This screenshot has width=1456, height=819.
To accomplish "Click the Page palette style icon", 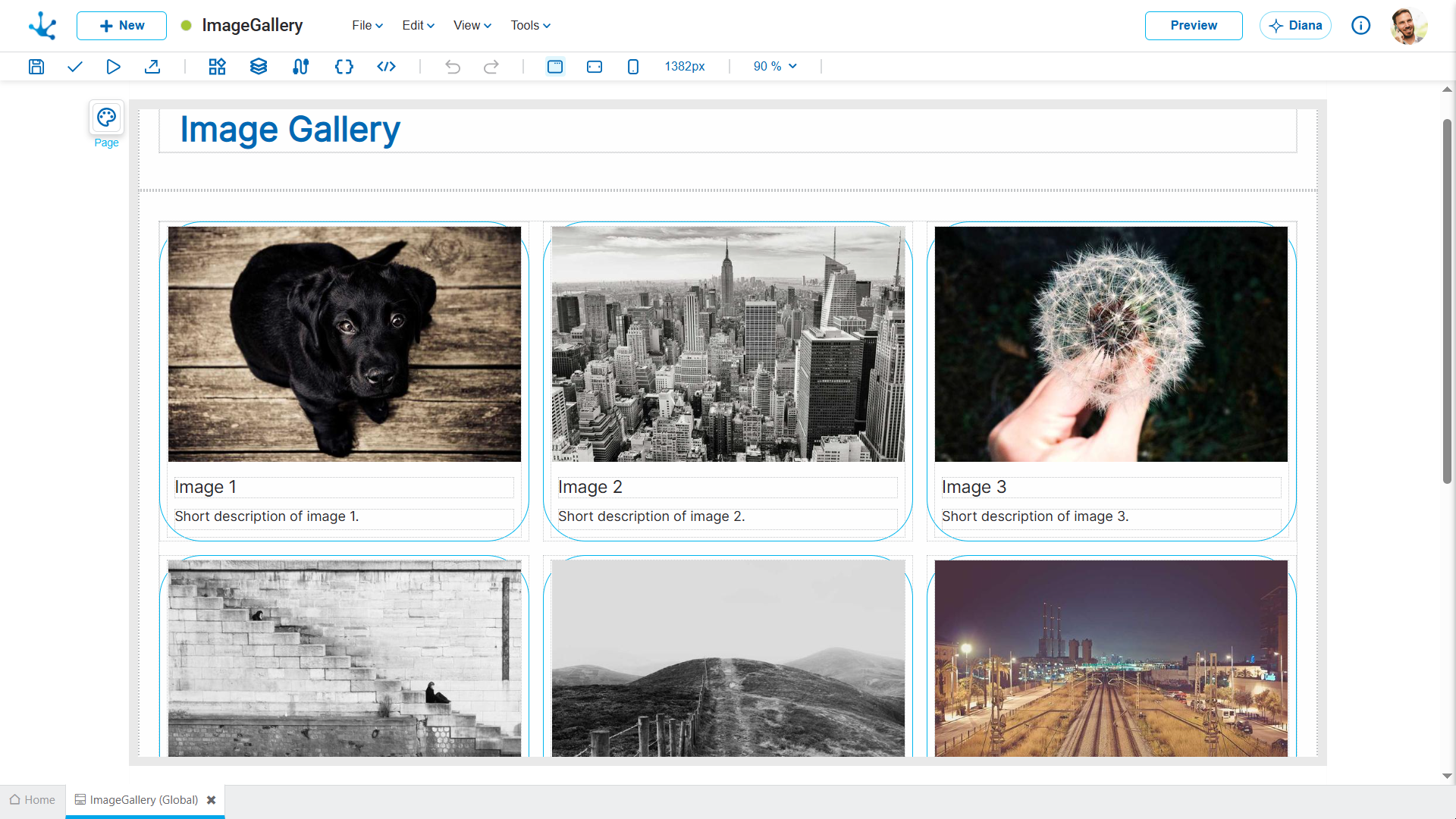I will [x=106, y=118].
